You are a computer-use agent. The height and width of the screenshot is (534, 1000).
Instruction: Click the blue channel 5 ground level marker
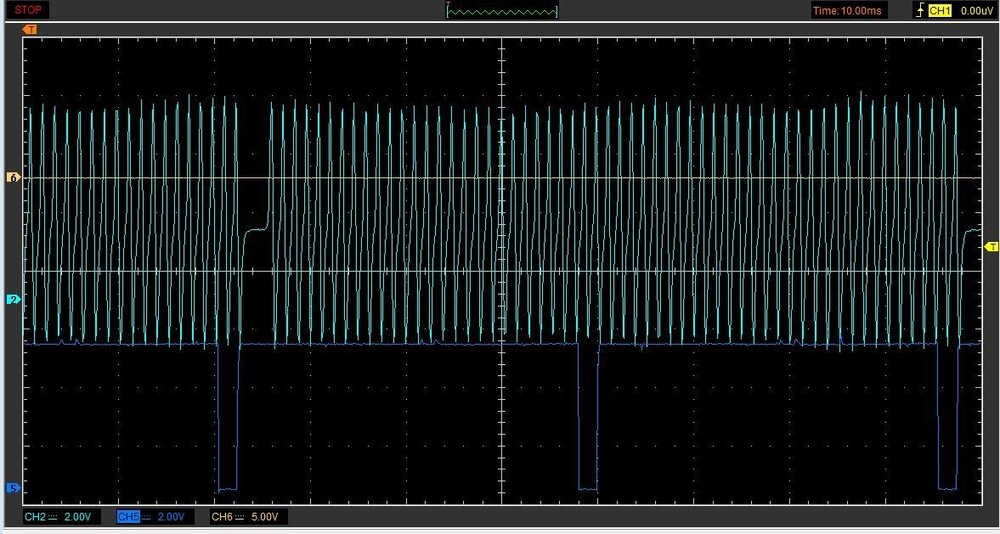pos(14,487)
